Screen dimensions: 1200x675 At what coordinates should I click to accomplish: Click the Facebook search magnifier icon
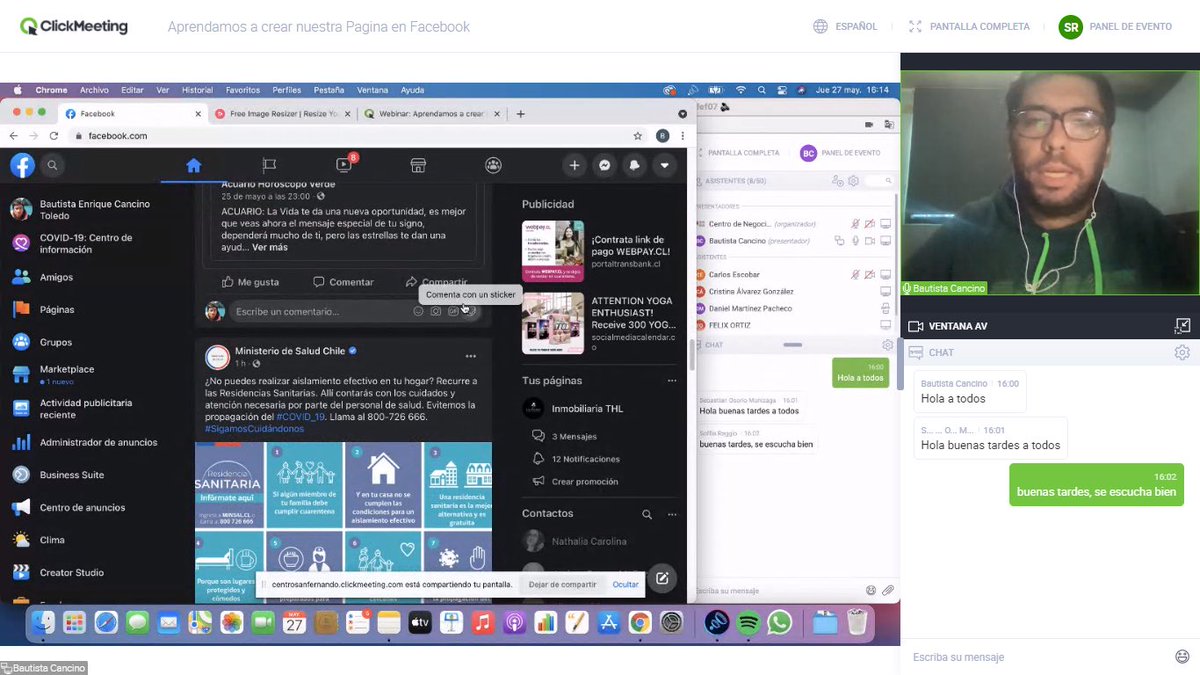coord(52,166)
